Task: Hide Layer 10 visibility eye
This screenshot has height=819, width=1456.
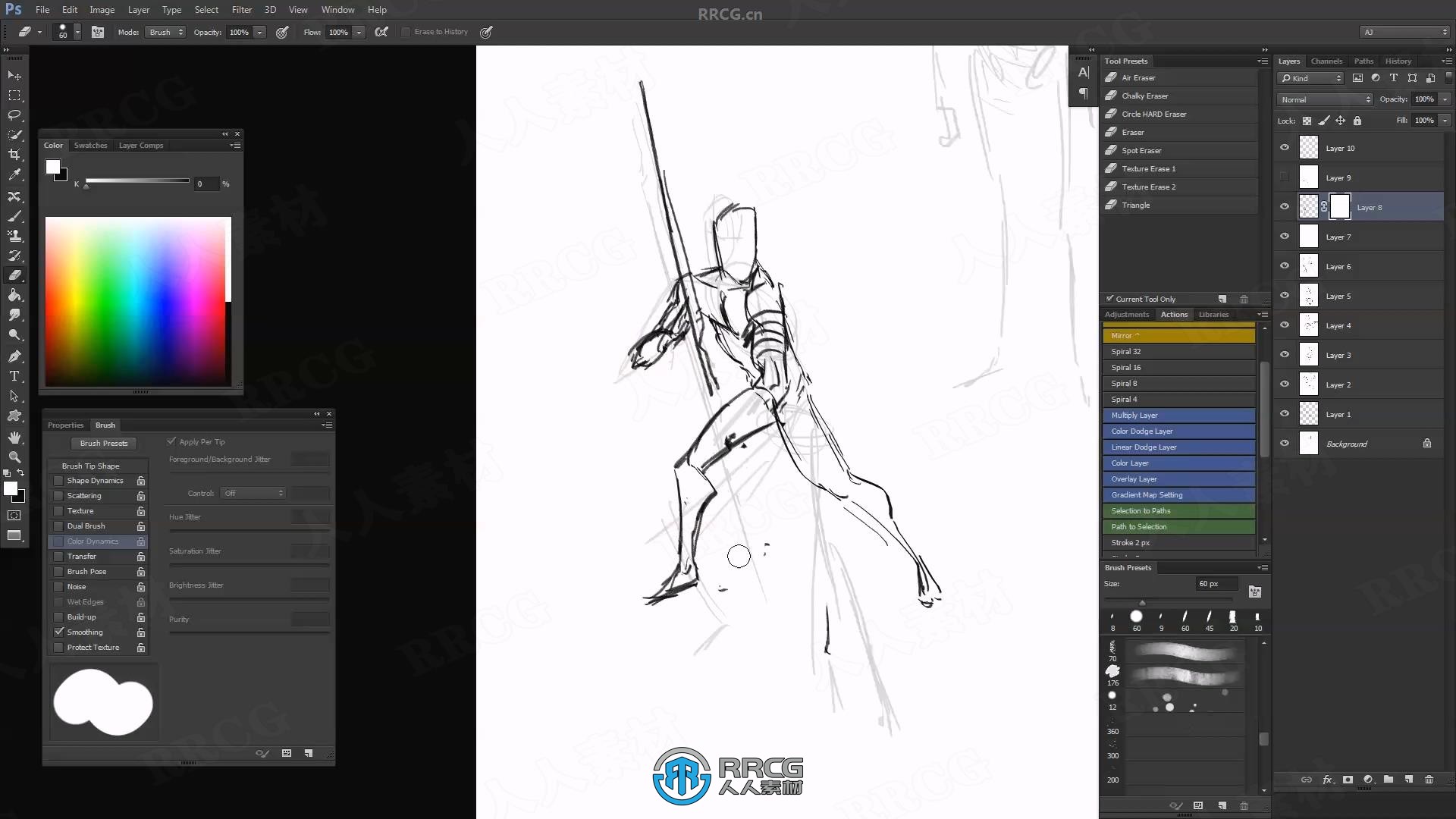Action: tap(1285, 148)
